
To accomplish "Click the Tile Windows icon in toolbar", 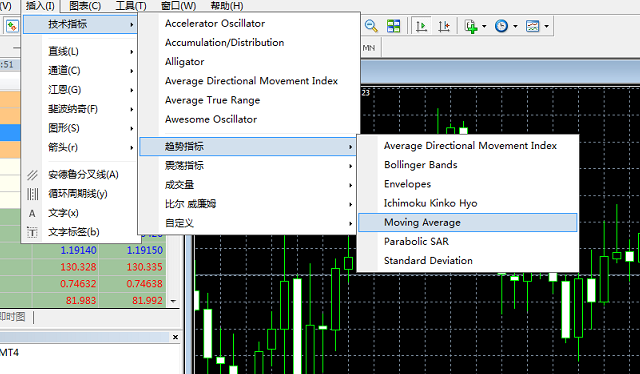I will tap(393, 26).
